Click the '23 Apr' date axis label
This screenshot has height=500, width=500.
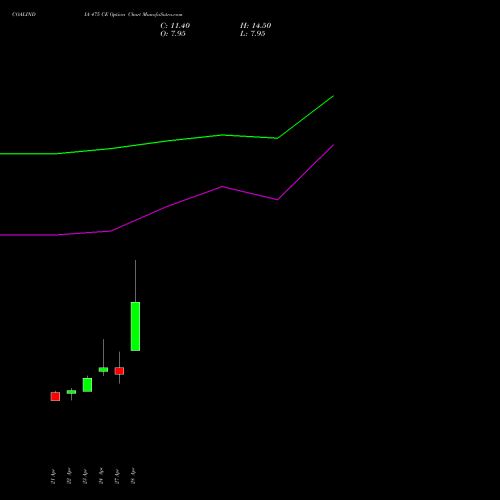(x=85, y=476)
